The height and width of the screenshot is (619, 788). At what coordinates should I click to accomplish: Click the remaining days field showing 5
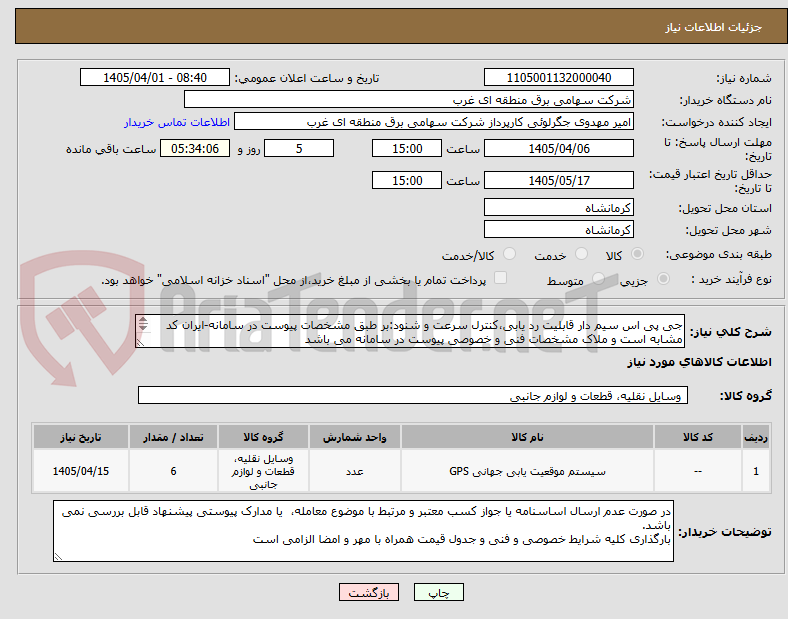click(x=299, y=148)
